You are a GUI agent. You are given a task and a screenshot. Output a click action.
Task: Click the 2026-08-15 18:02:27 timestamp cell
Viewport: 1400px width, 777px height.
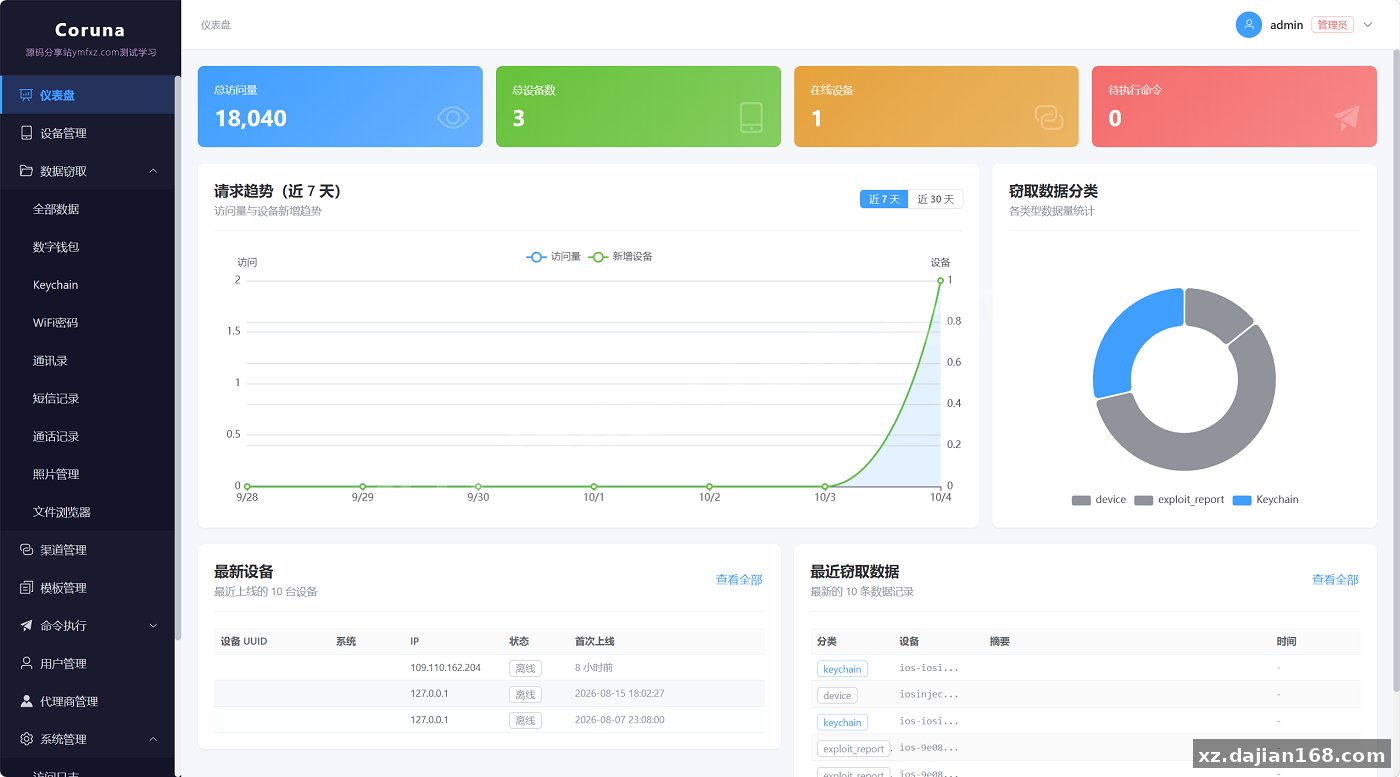tap(620, 694)
